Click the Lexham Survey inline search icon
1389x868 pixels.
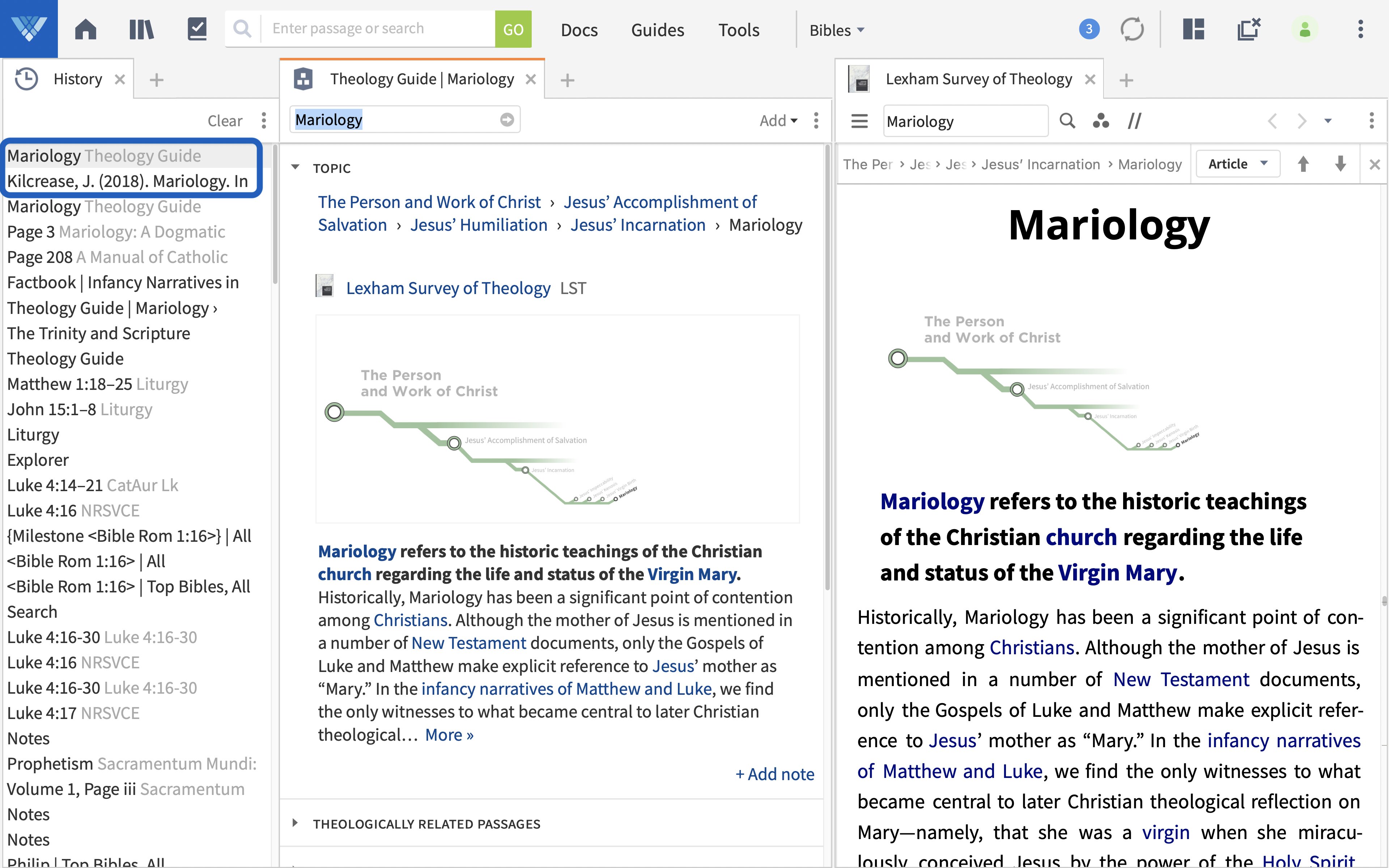coord(1067,120)
